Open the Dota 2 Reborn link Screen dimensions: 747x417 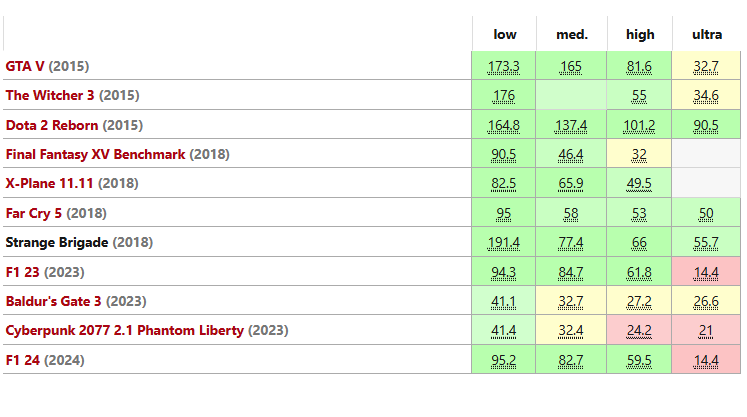(x=52, y=125)
